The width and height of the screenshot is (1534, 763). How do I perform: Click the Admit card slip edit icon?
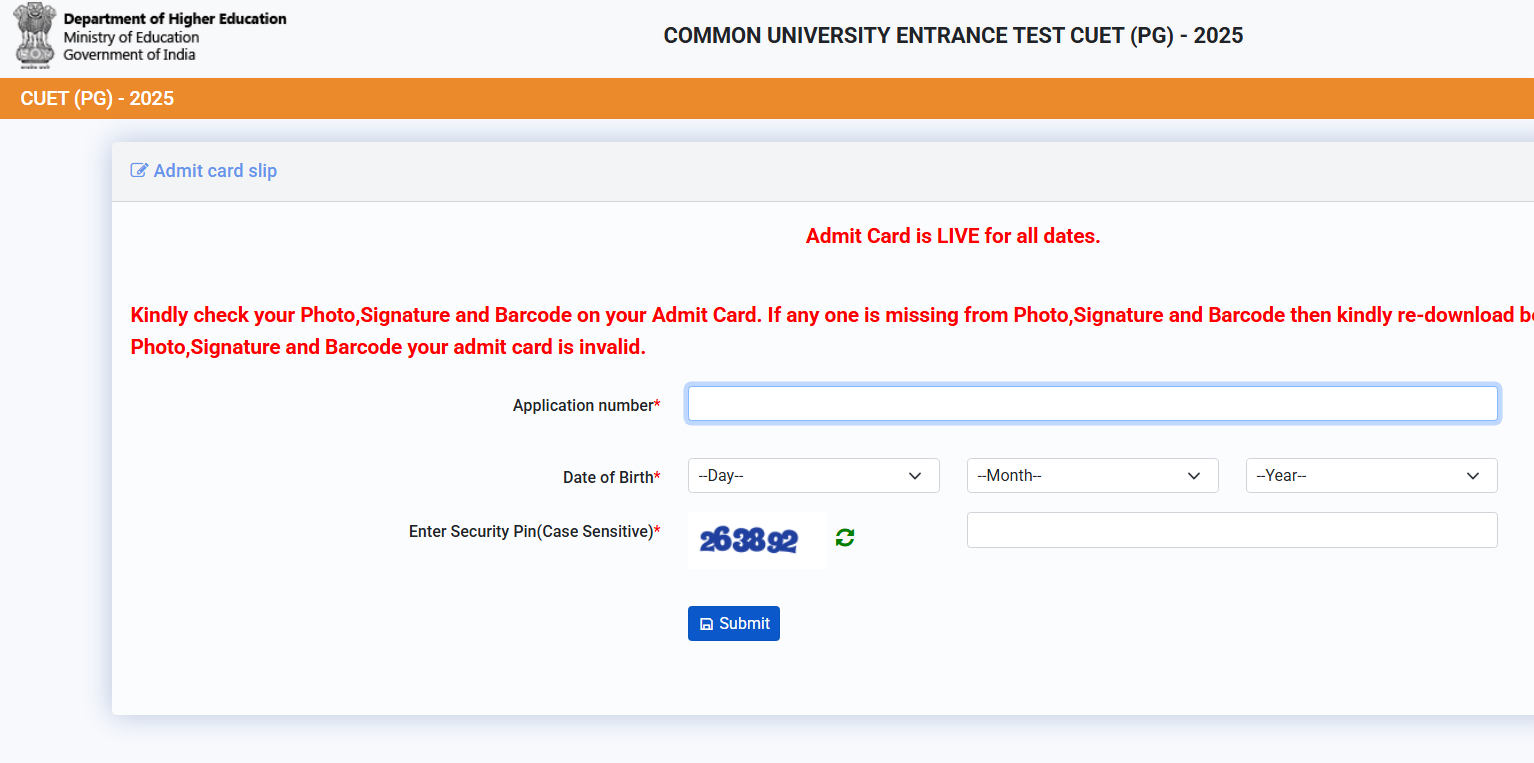click(139, 170)
